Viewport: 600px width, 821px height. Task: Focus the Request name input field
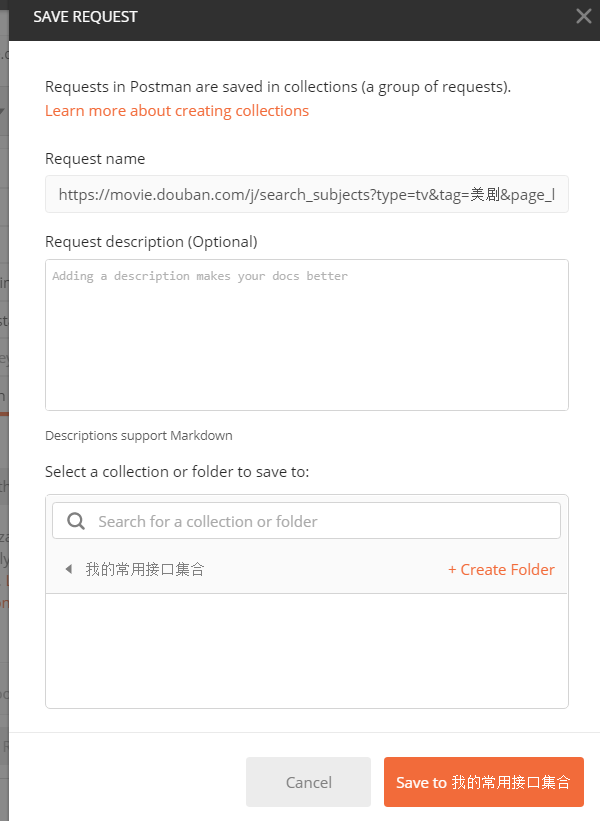307,194
